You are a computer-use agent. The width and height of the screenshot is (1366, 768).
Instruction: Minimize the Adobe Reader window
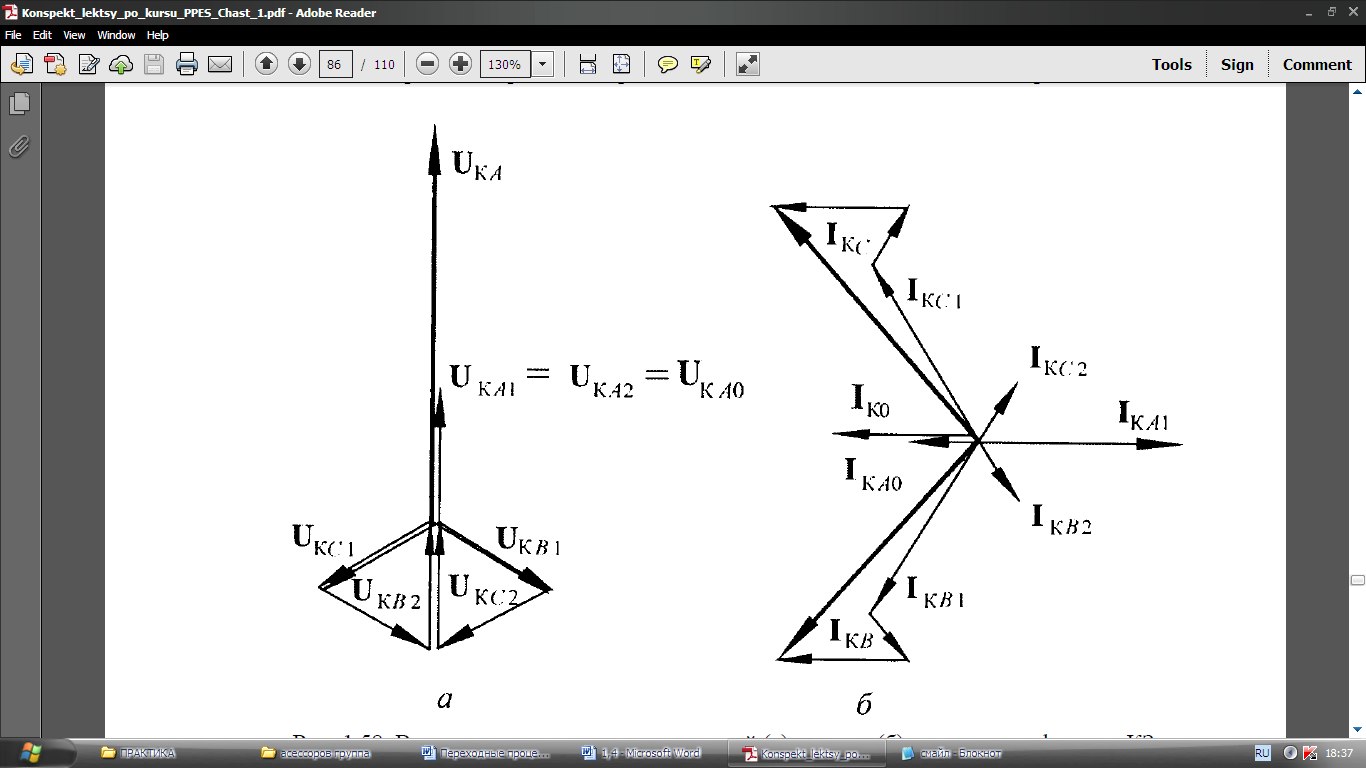[x=1309, y=11]
